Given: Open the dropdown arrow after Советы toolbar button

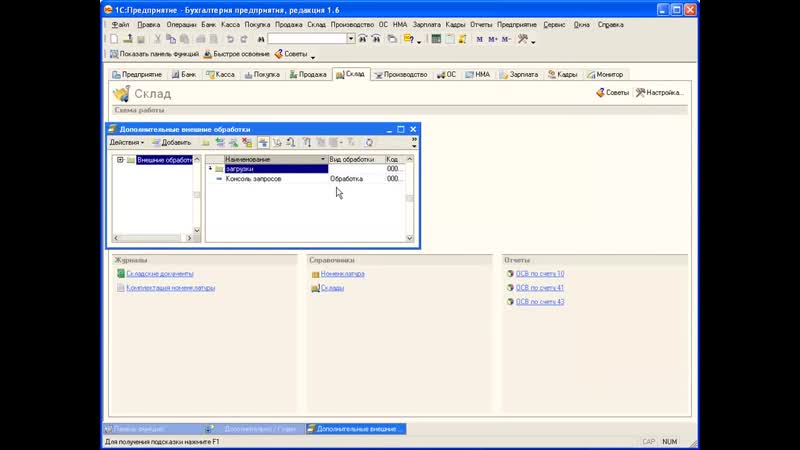Looking at the screenshot, I should [x=313, y=56].
